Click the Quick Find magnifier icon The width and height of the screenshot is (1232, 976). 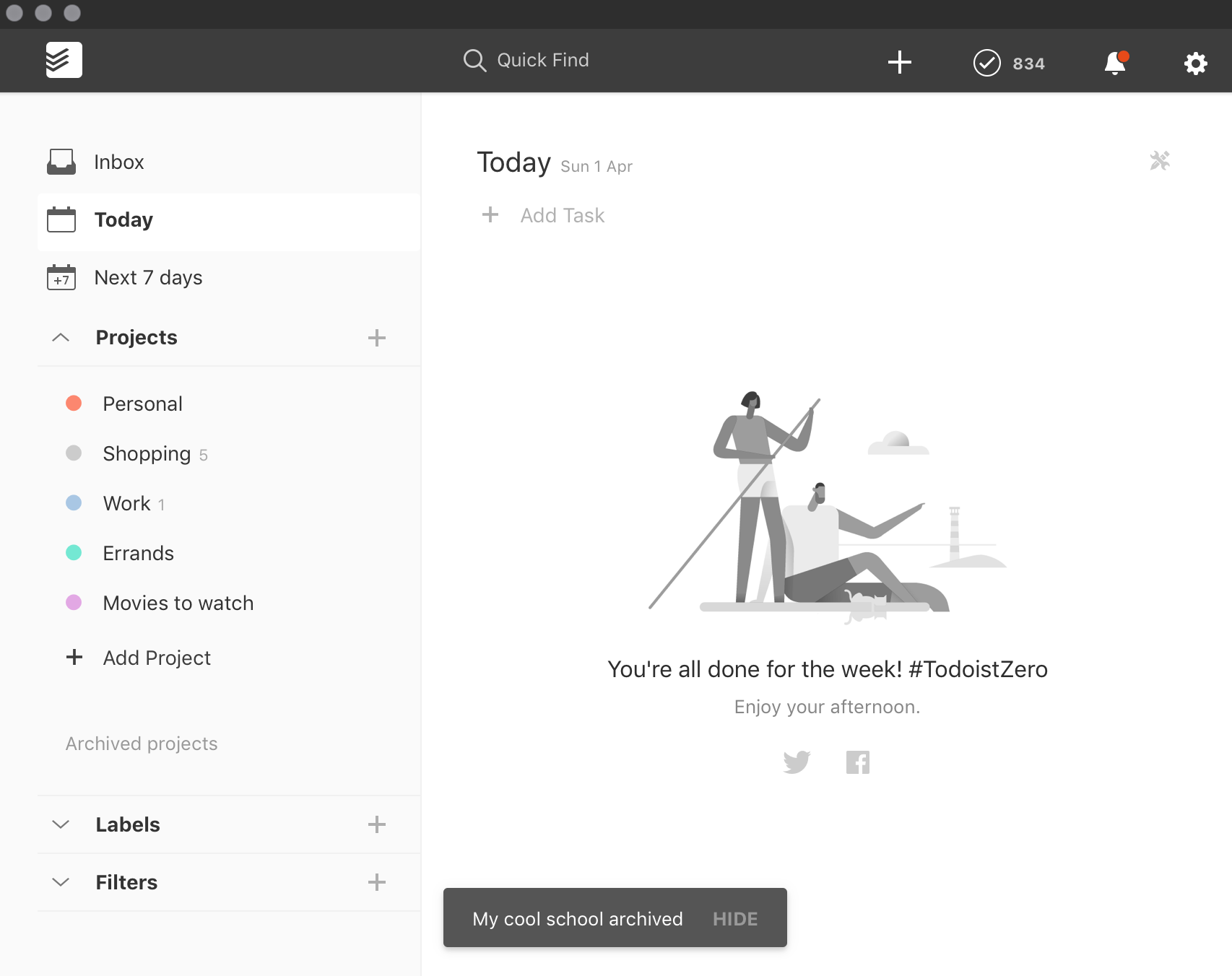pyautogui.click(x=474, y=60)
